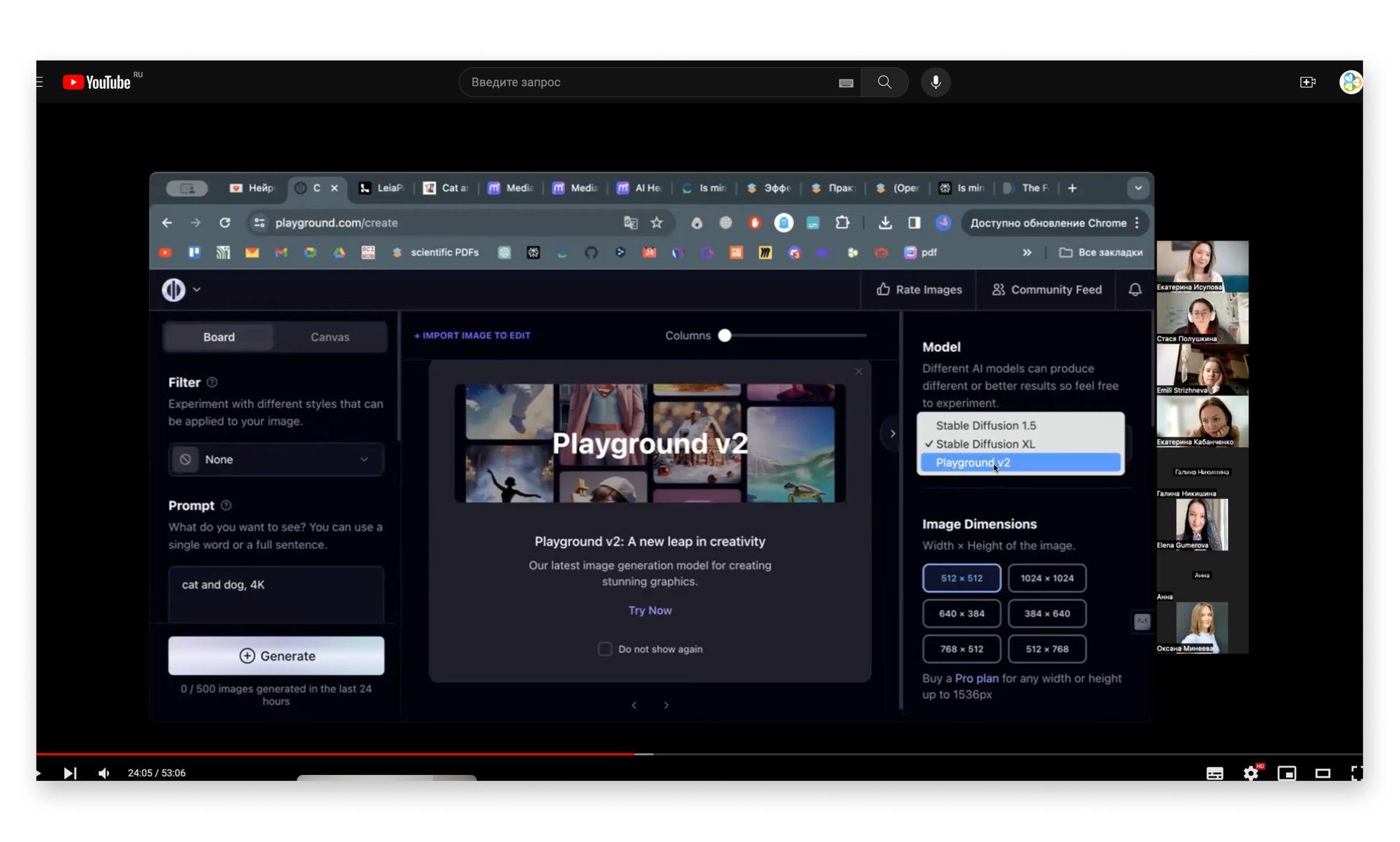The width and height of the screenshot is (1400, 842).
Task: Open the browser extensions puzzle icon
Action: tap(842, 223)
